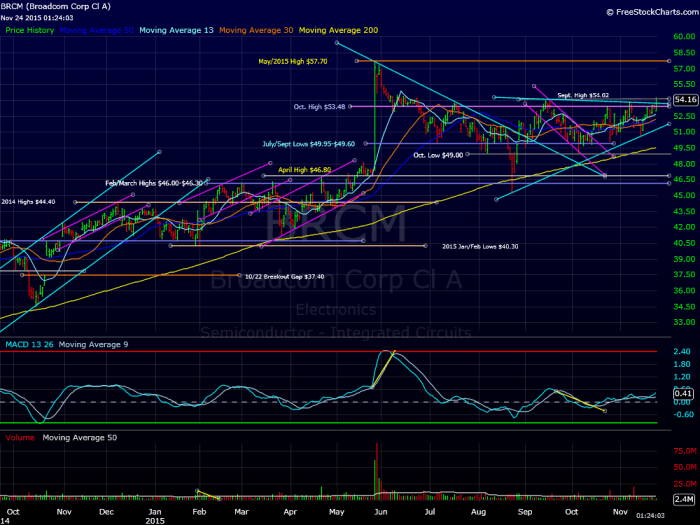Click the Moving Average 9 MACD label
Image resolution: width=700 pixels, height=525 pixels.
pos(93,345)
